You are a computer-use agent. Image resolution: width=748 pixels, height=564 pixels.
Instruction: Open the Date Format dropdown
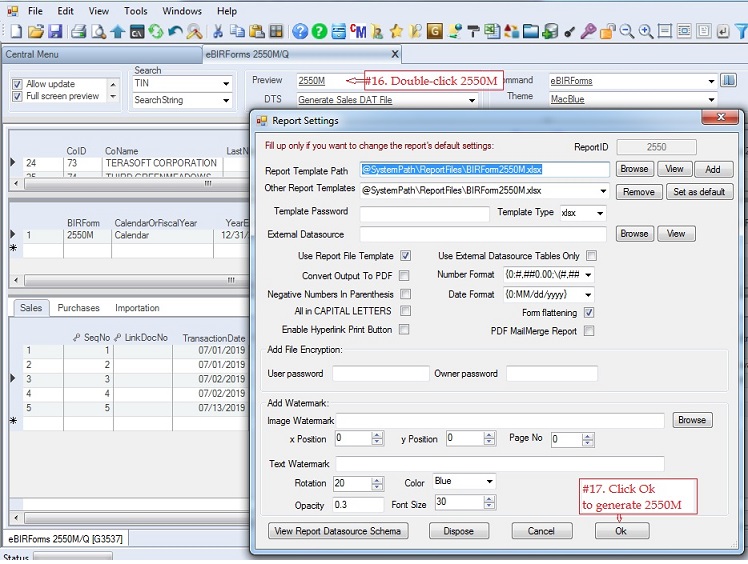588,294
